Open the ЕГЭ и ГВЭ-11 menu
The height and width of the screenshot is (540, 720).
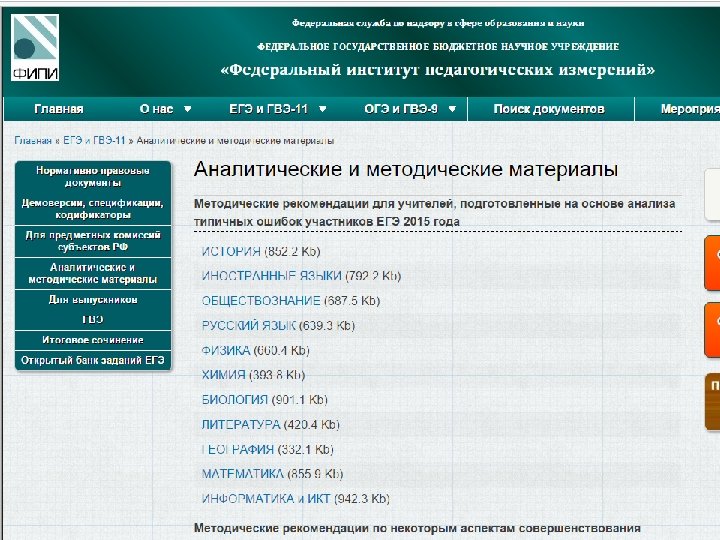click(268, 109)
